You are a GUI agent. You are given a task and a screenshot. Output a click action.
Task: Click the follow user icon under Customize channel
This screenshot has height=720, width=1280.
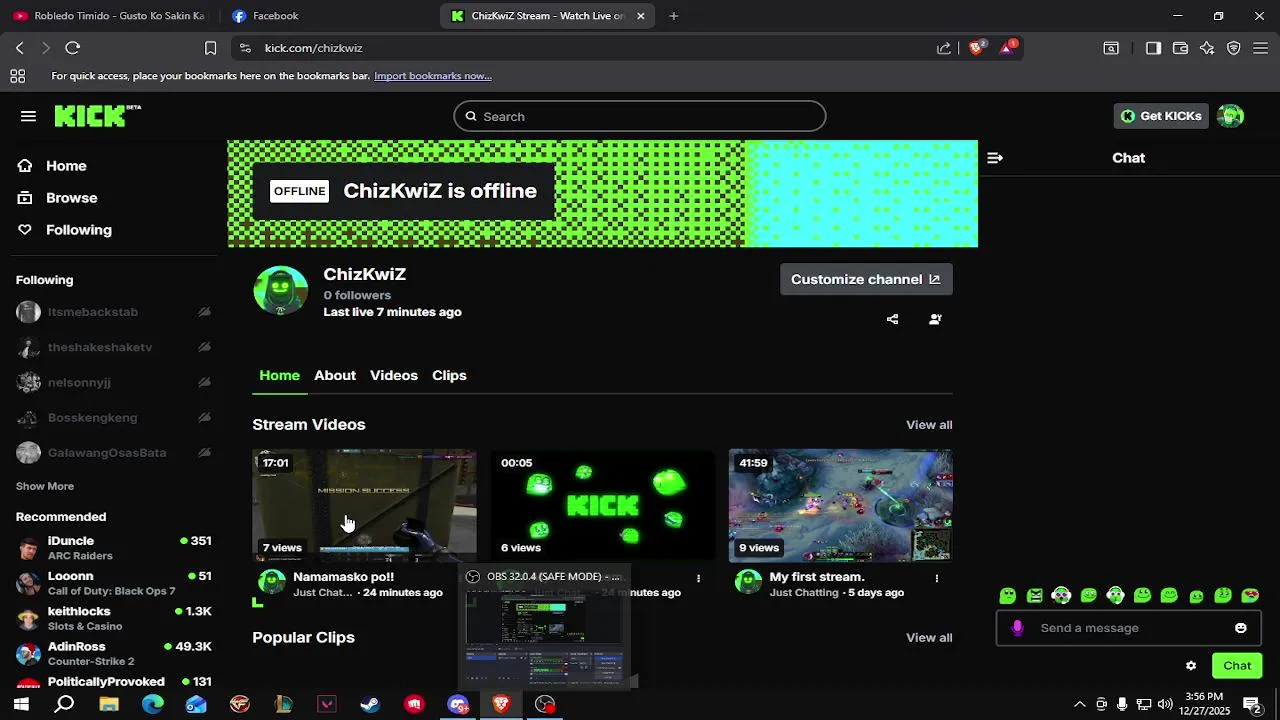(935, 319)
